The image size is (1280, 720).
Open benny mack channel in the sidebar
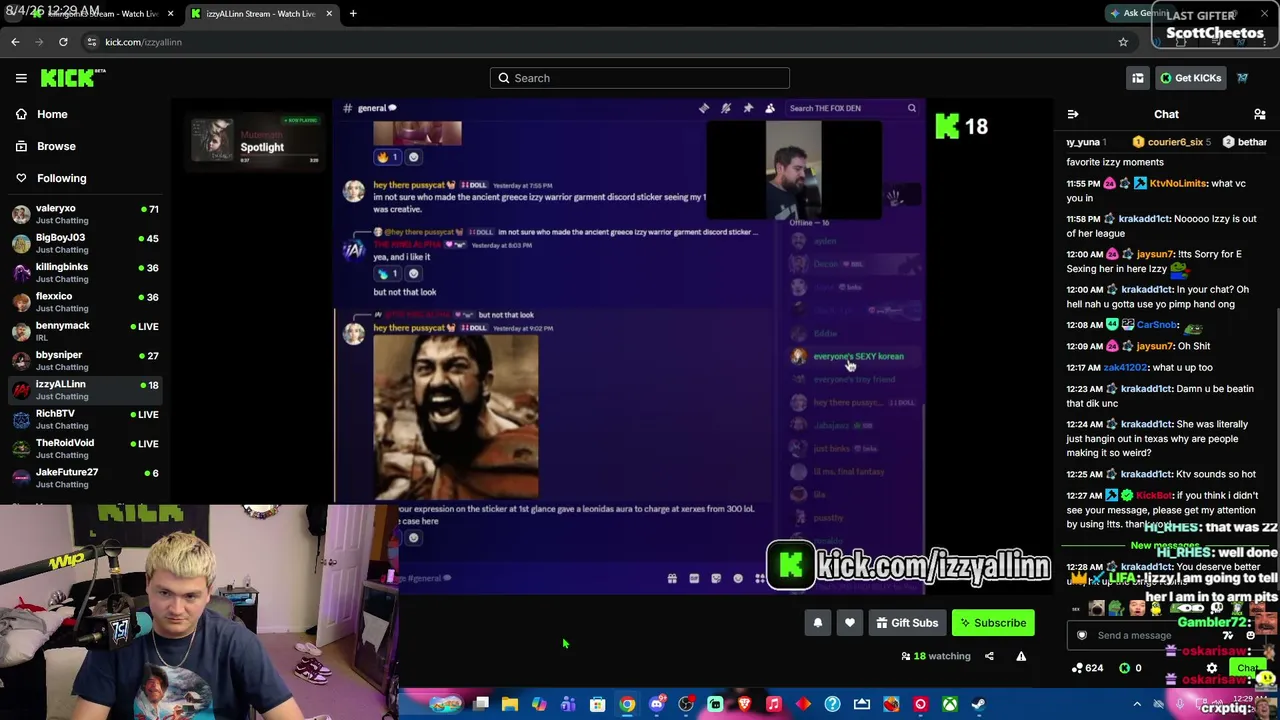point(86,331)
